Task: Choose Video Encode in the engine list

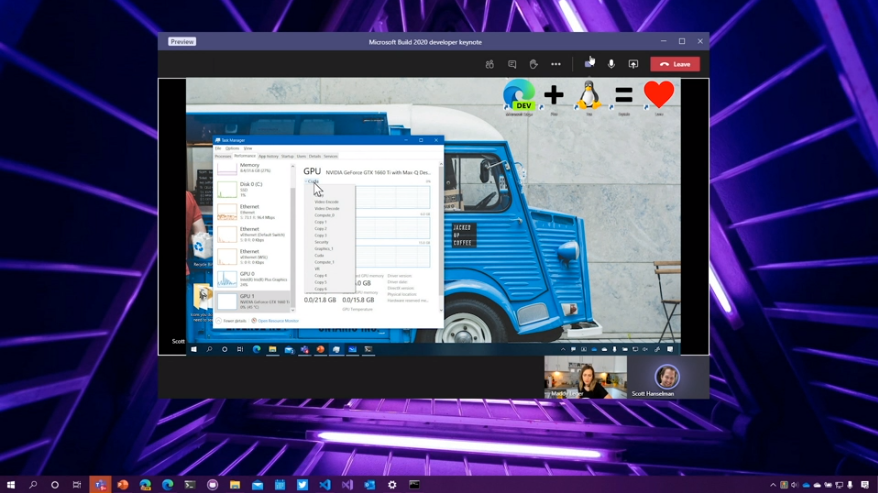Action: (x=326, y=202)
